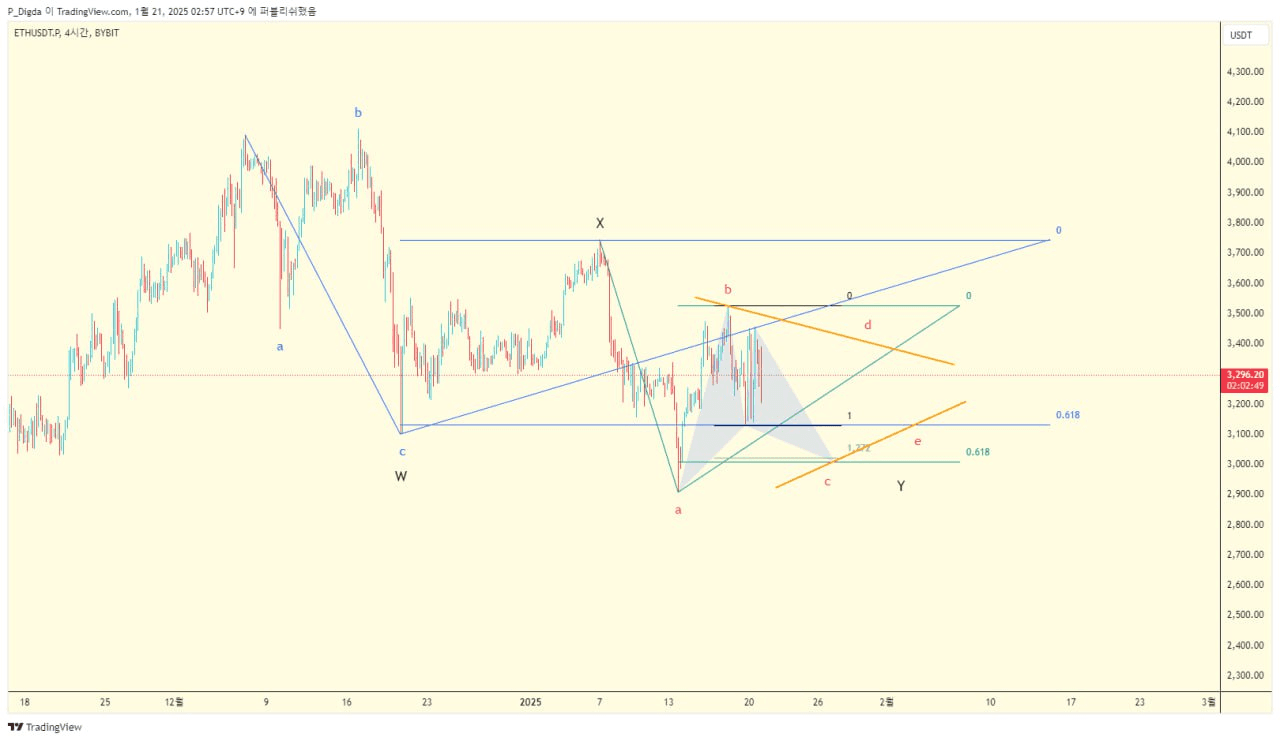The image size is (1280, 741).
Task: Click the 2,600.00 price axis label
Action: click(x=1243, y=585)
